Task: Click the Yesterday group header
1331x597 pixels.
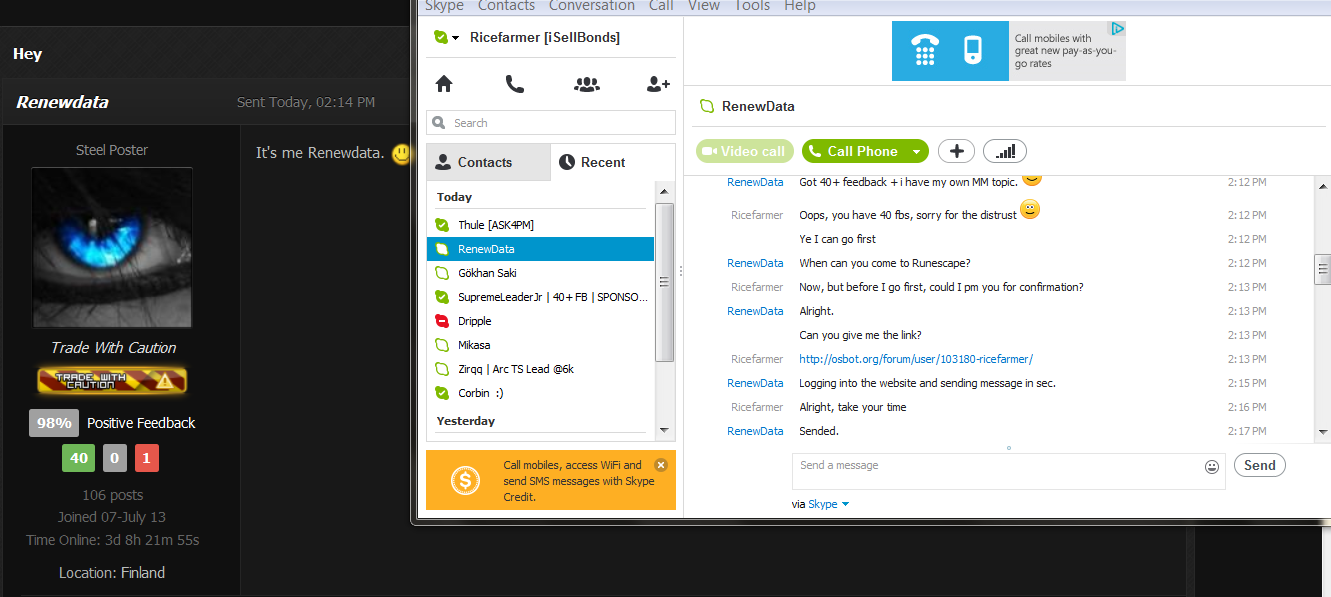Action: pos(466,421)
